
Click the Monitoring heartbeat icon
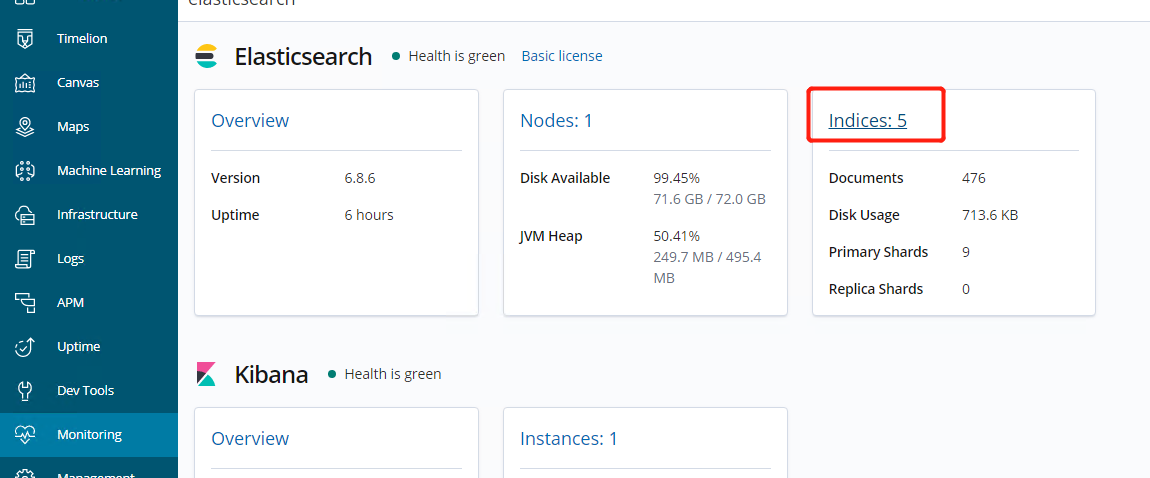pos(25,435)
